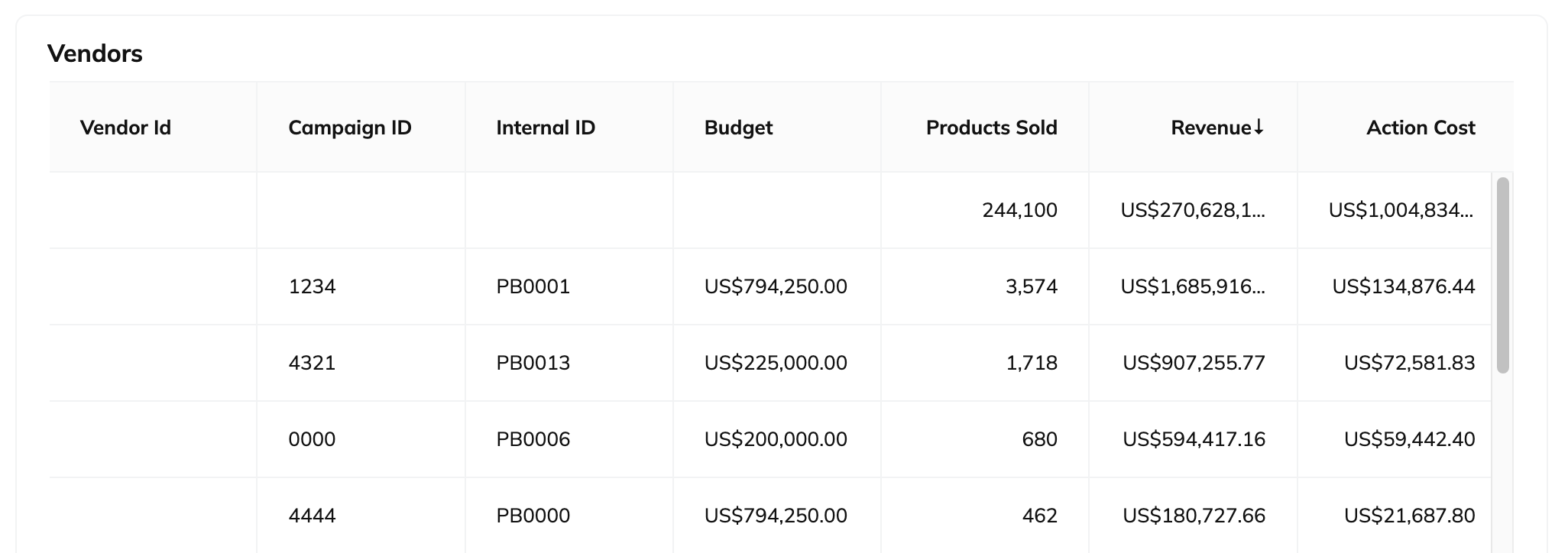Click the Budget column header

coord(738,128)
